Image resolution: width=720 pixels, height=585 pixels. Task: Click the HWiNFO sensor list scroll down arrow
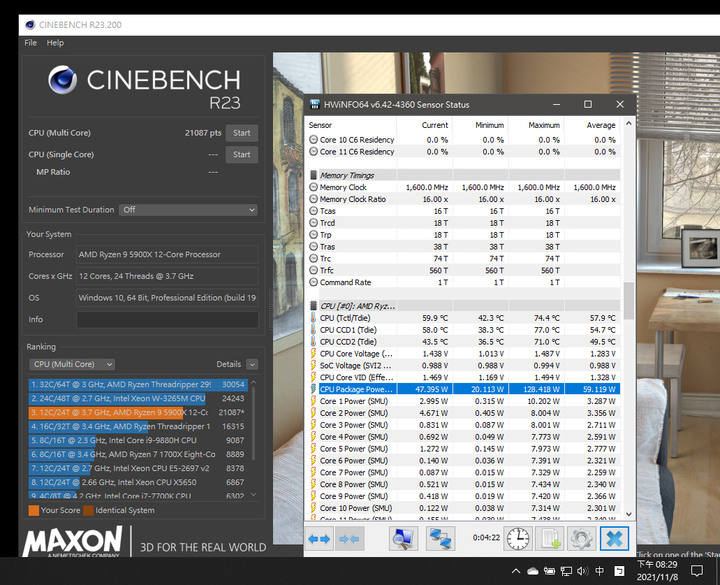click(629, 514)
